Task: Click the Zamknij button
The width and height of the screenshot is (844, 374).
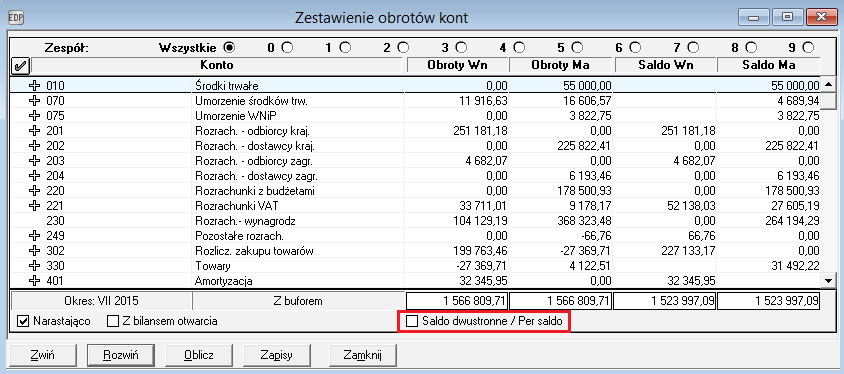Action: click(363, 355)
